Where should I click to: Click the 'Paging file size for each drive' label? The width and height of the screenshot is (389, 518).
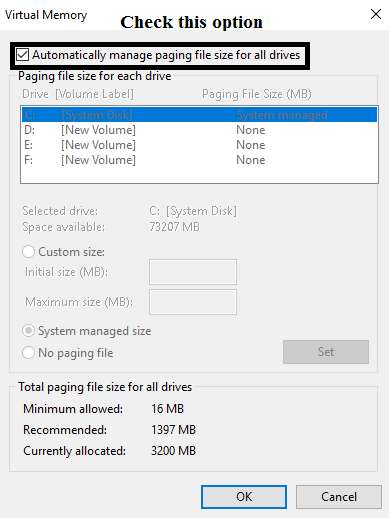95,76
